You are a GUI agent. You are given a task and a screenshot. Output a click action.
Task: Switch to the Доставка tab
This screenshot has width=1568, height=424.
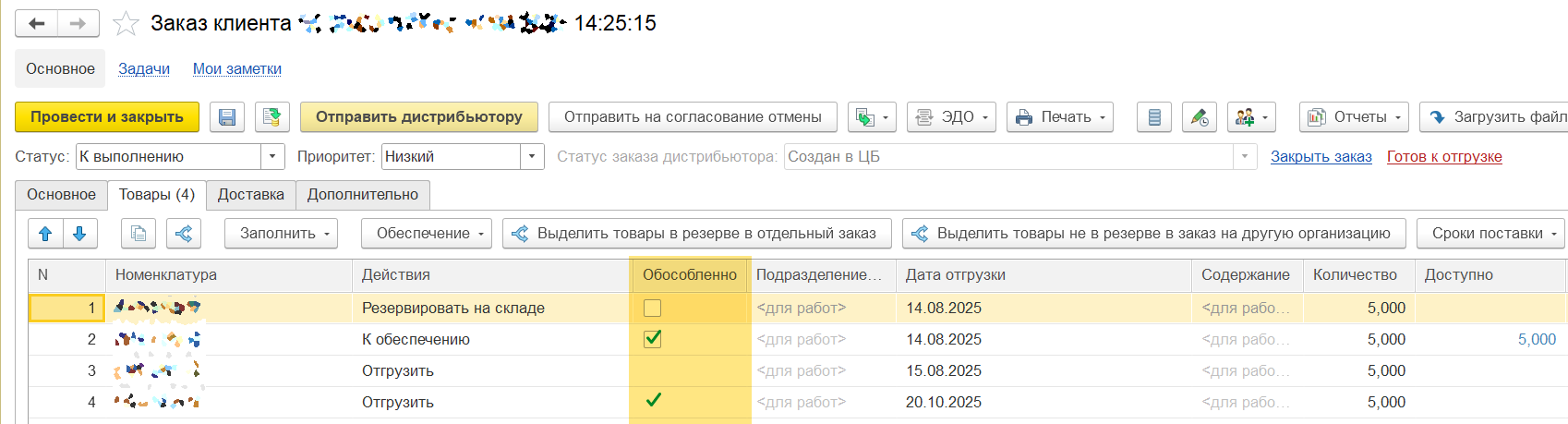coord(250,195)
